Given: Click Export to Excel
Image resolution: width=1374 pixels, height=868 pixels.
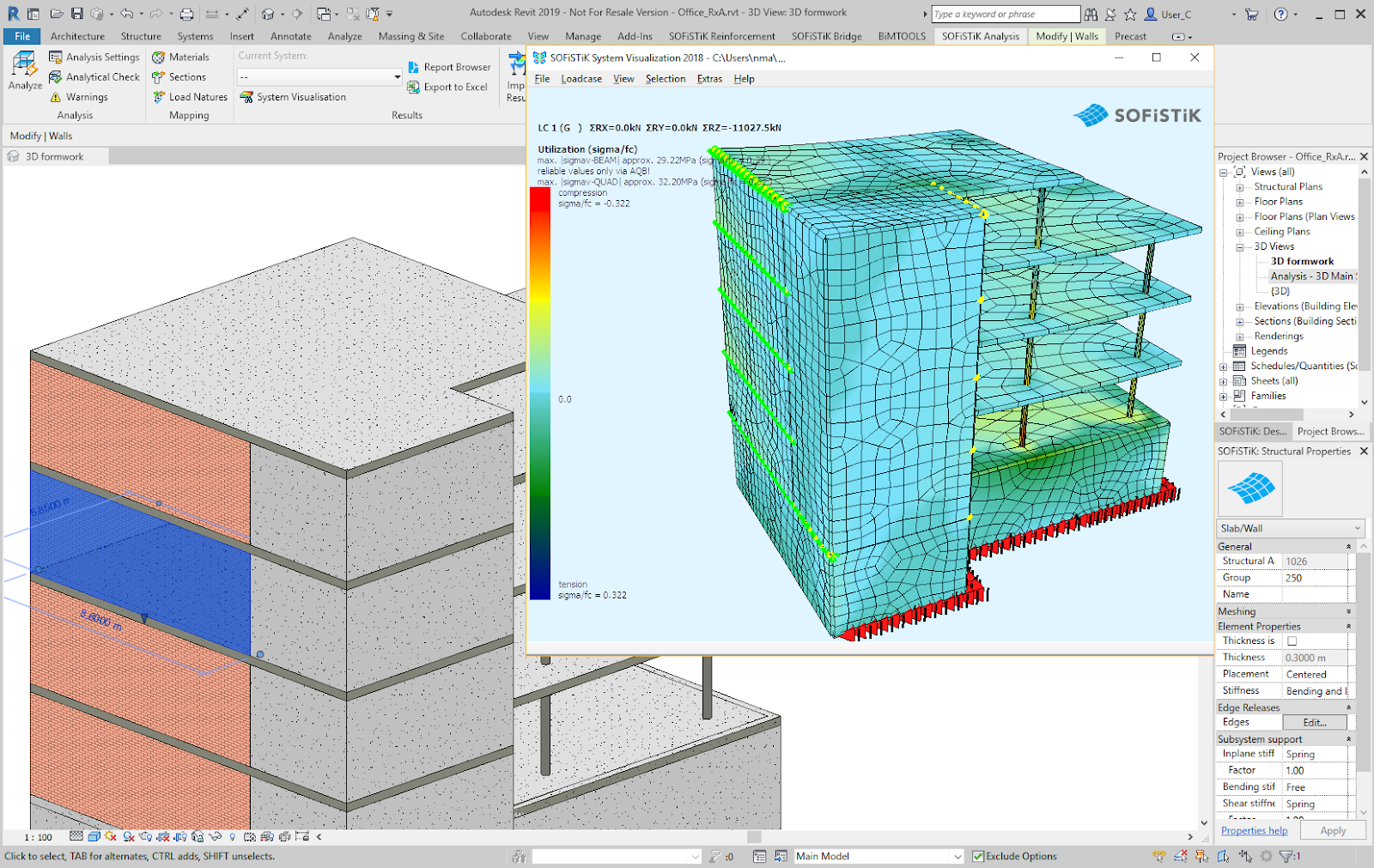Looking at the screenshot, I should (x=447, y=87).
